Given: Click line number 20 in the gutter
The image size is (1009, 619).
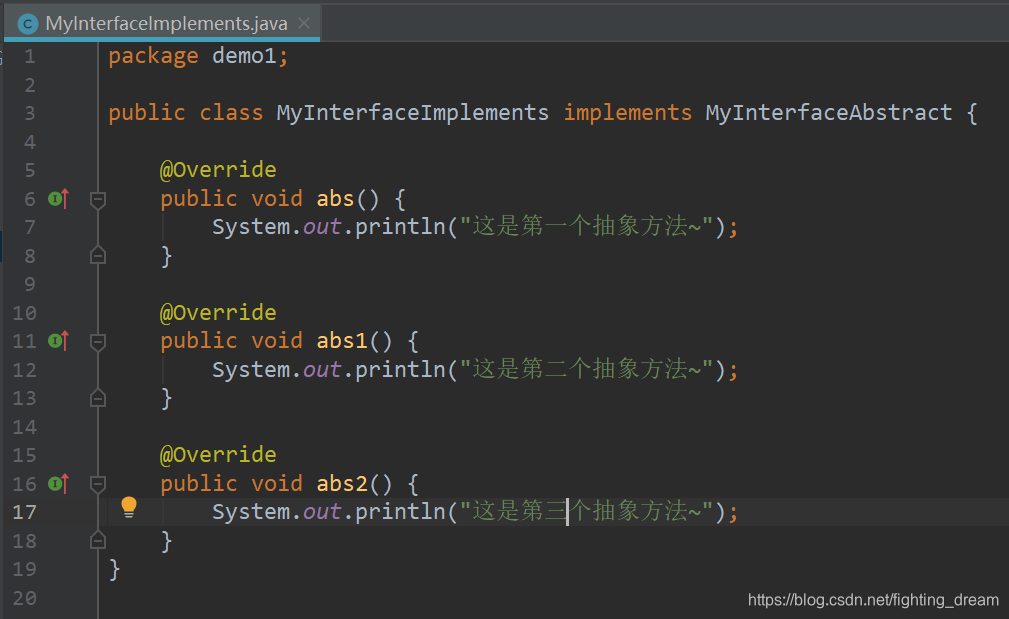Looking at the screenshot, I should point(24,598).
